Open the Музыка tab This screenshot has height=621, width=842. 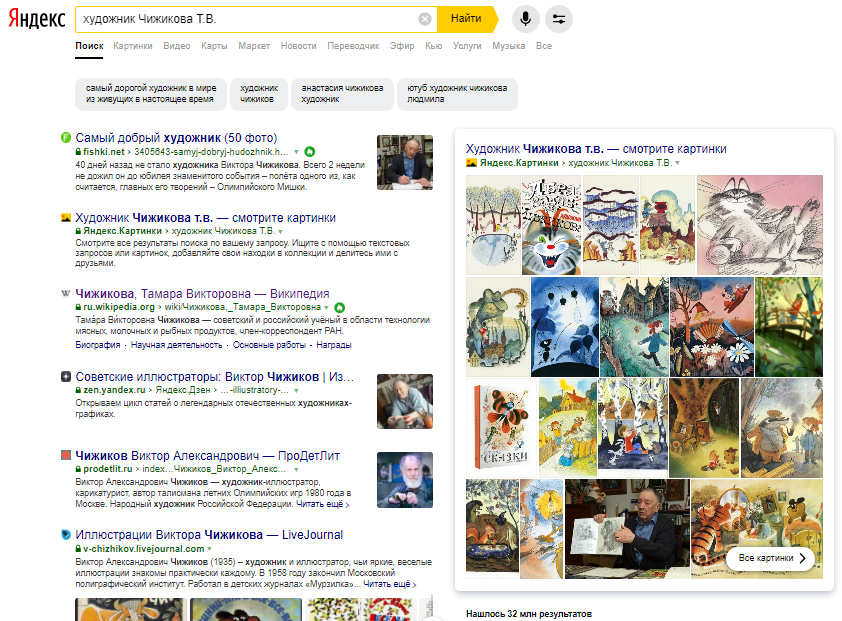click(x=509, y=46)
